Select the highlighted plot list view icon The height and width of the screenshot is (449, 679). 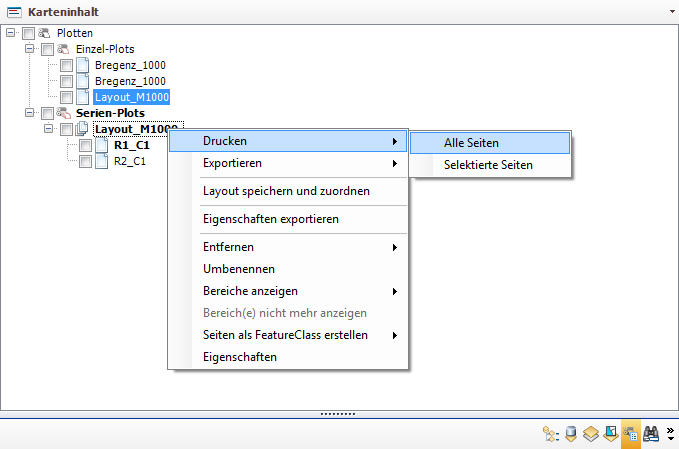click(x=630, y=434)
